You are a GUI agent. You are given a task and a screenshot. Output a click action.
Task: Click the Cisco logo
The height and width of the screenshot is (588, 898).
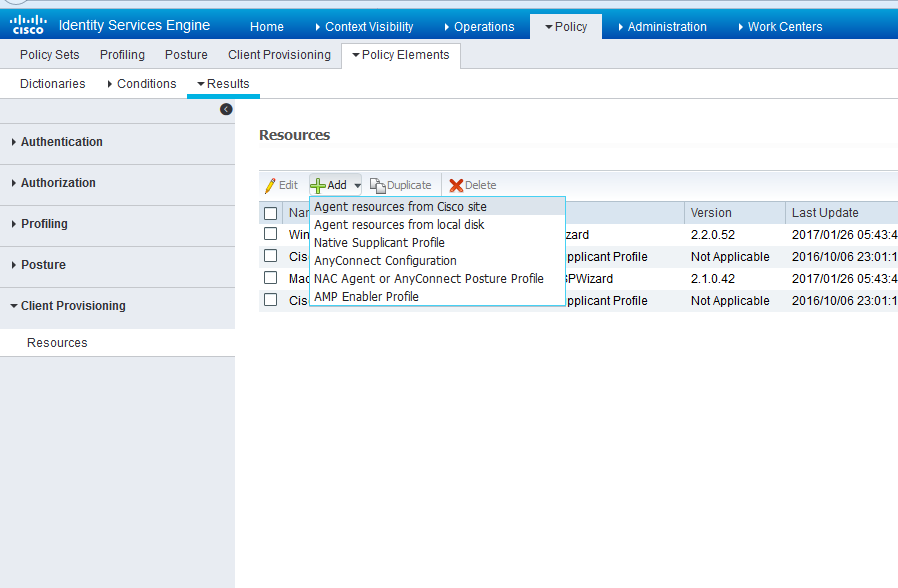point(28,25)
